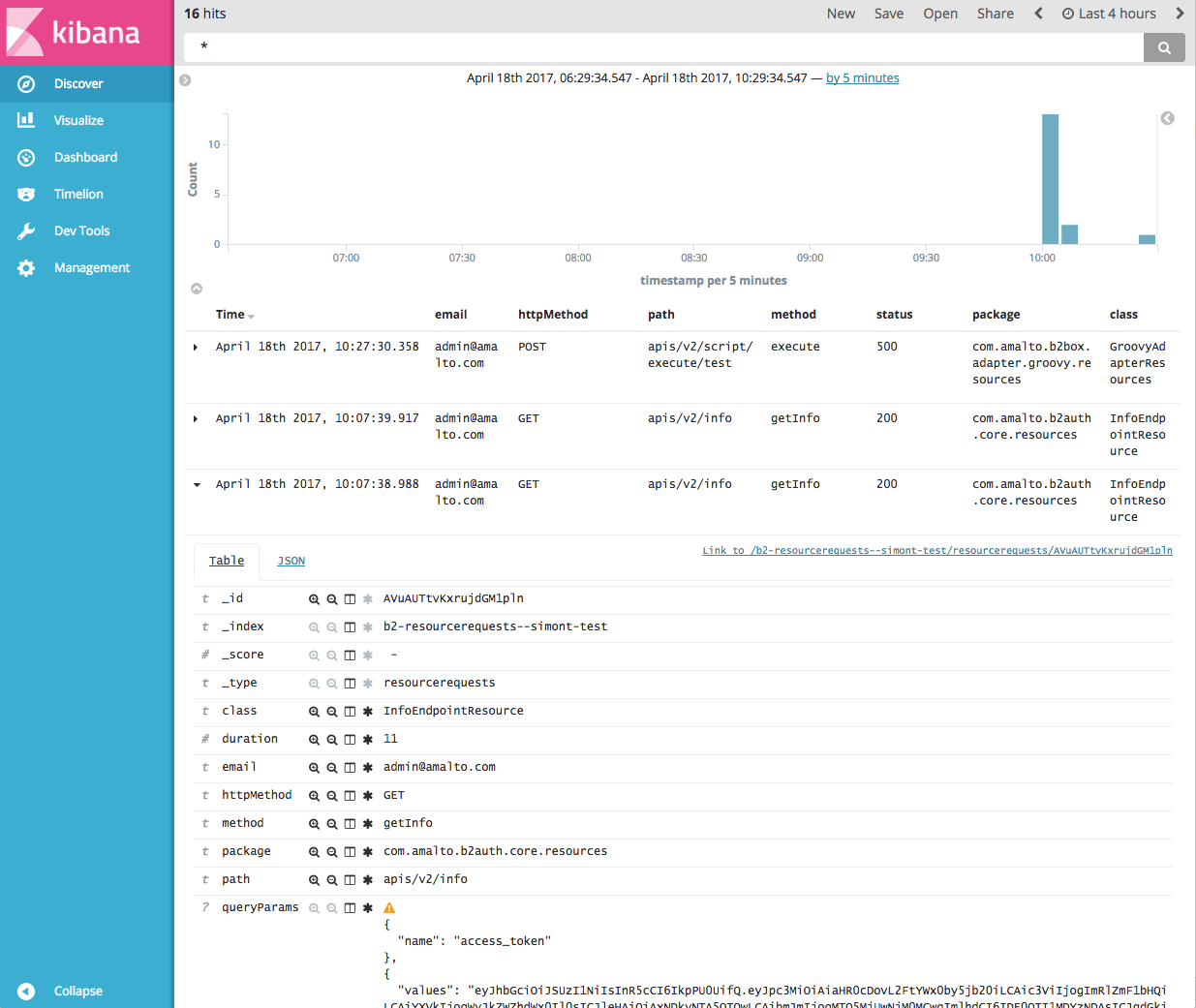This screenshot has height=1008, width=1196.
Task: Open the Last 4 hours time picker
Action: click(1109, 14)
